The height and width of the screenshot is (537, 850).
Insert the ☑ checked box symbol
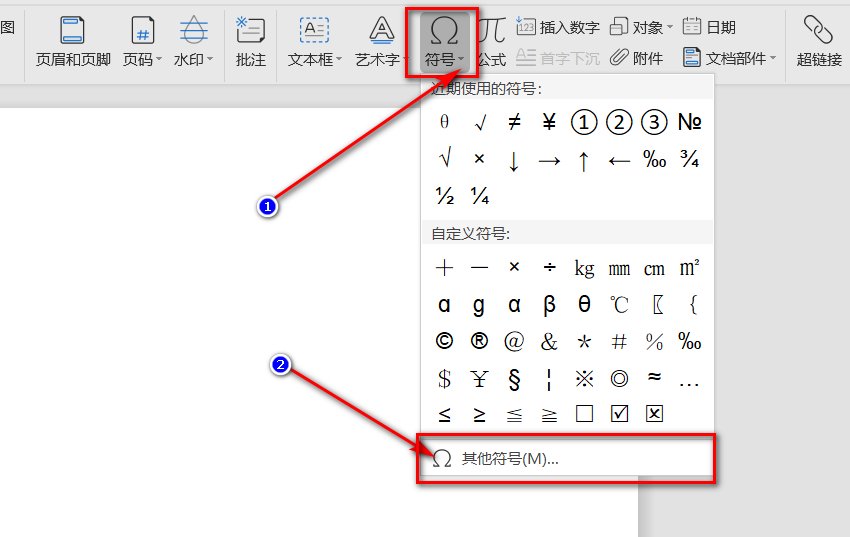[x=619, y=414]
